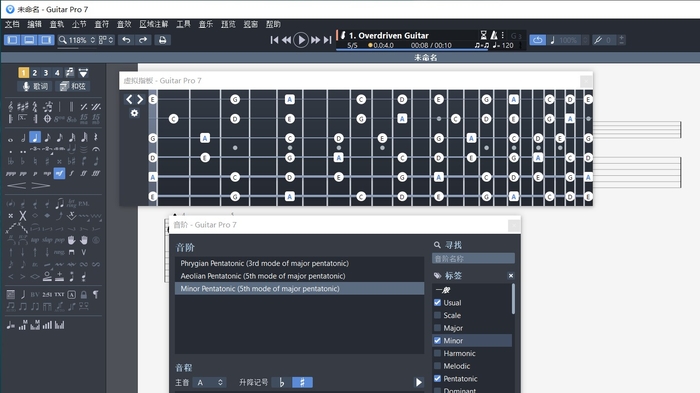Select the quarter note duration icon
The height and width of the screenshot is (393, 700).
[35, 138]
